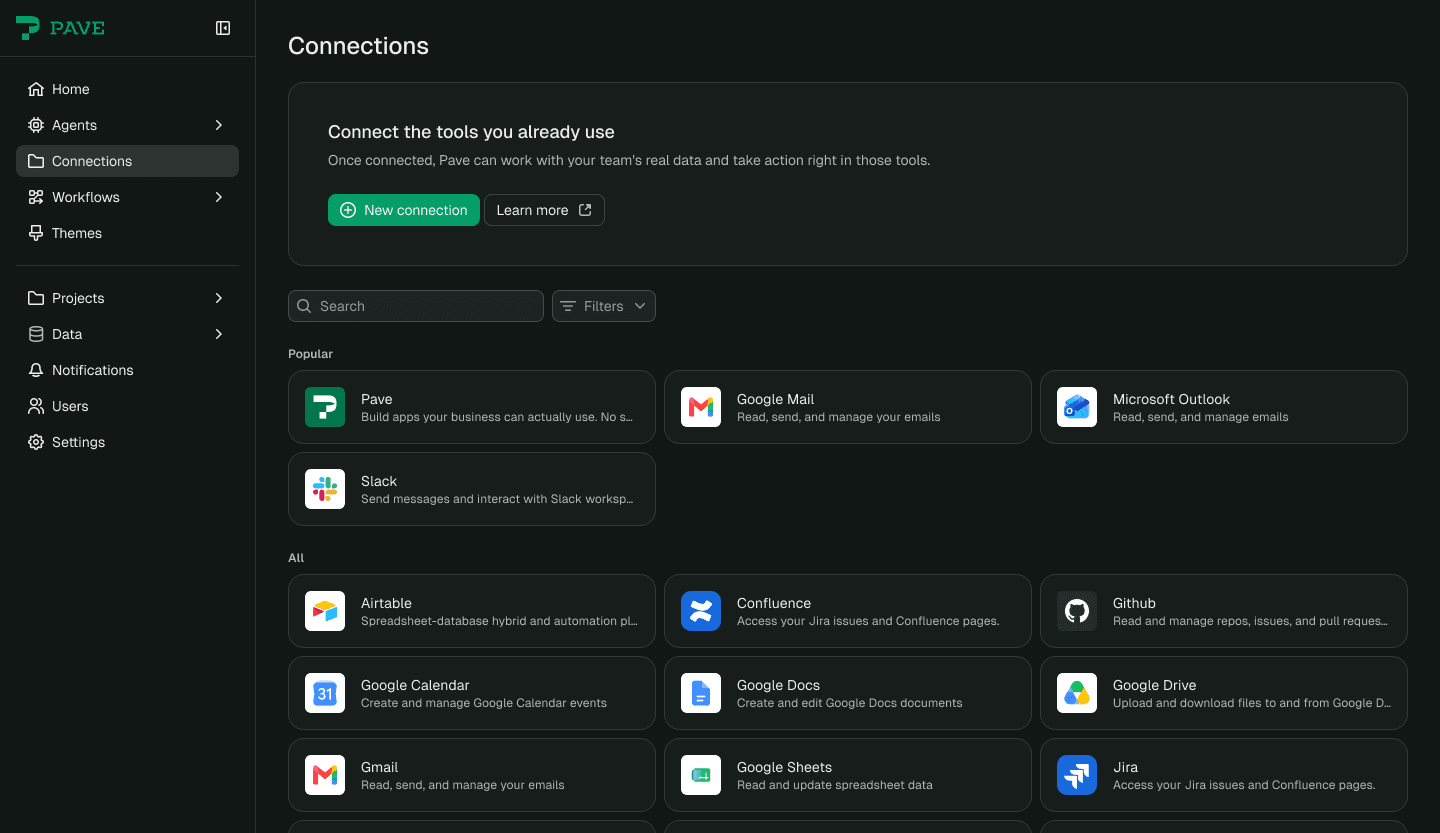The height and width of the screenshot is (833, 1440).
Task: Click the 'Popular' section label
Action: [x=310, y=354]
